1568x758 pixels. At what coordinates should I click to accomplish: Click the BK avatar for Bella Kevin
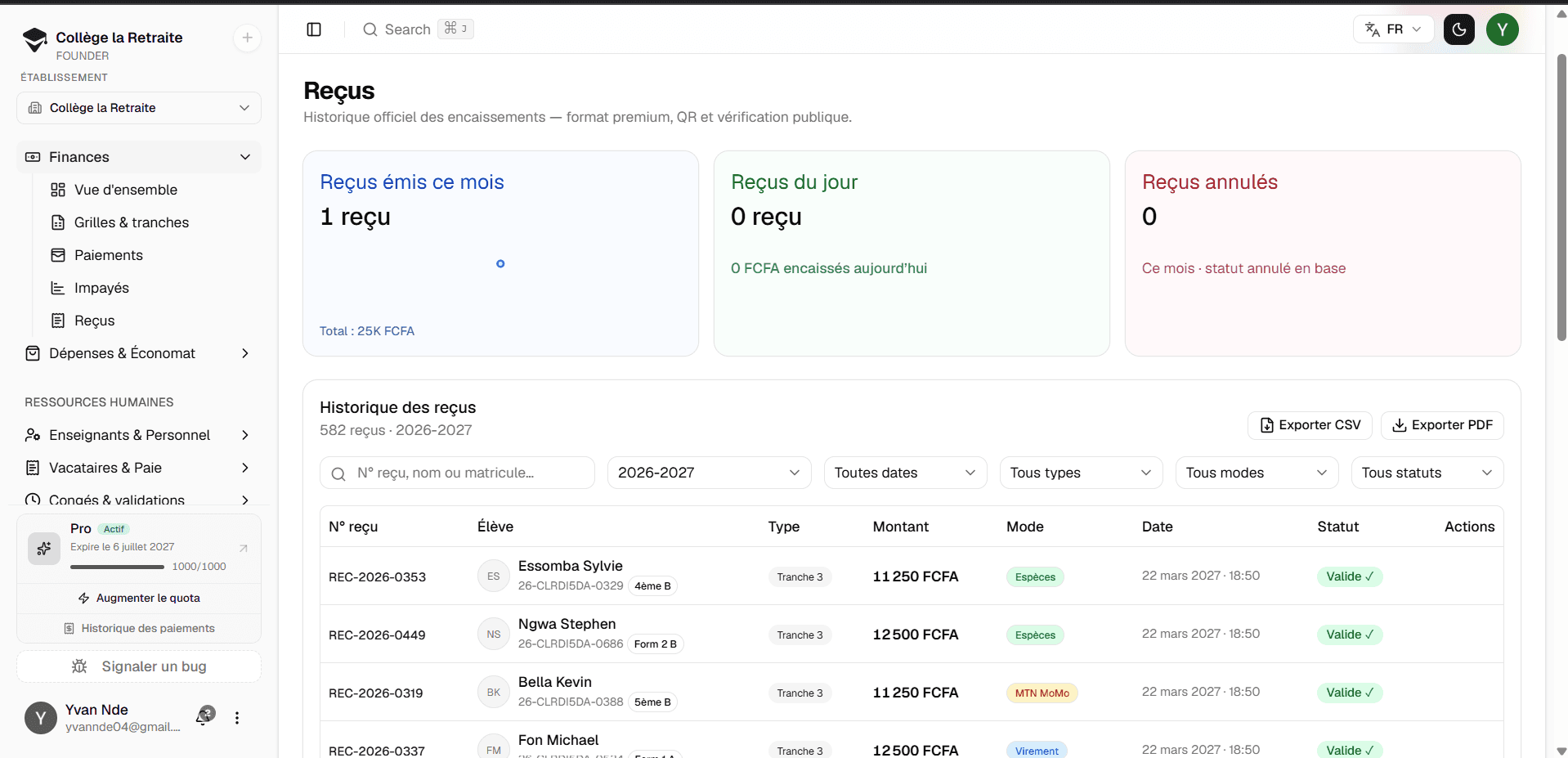point(494,693)
